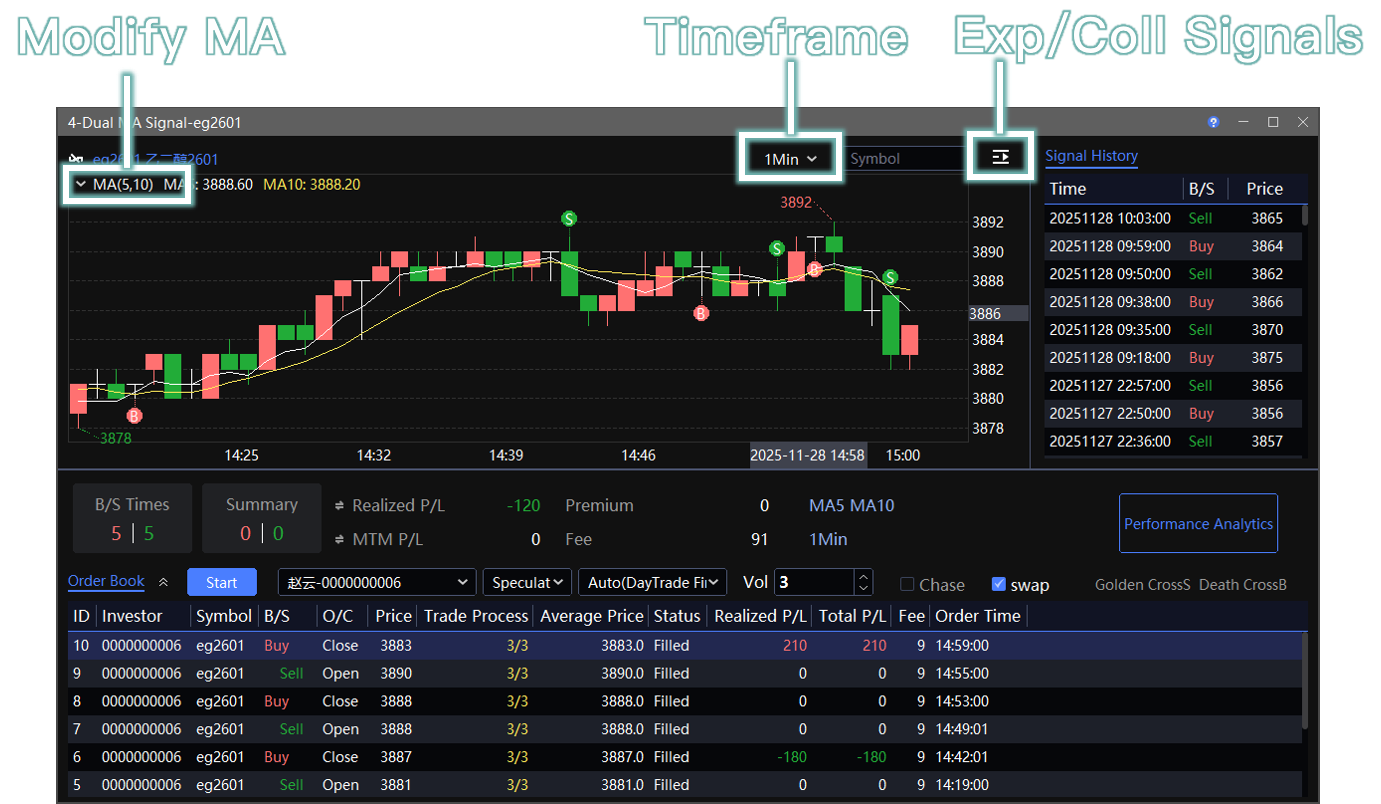Uncheck the swap checkbox
Screen dimensions: 1381x804
pyautogui.click(x=998, y=584)
